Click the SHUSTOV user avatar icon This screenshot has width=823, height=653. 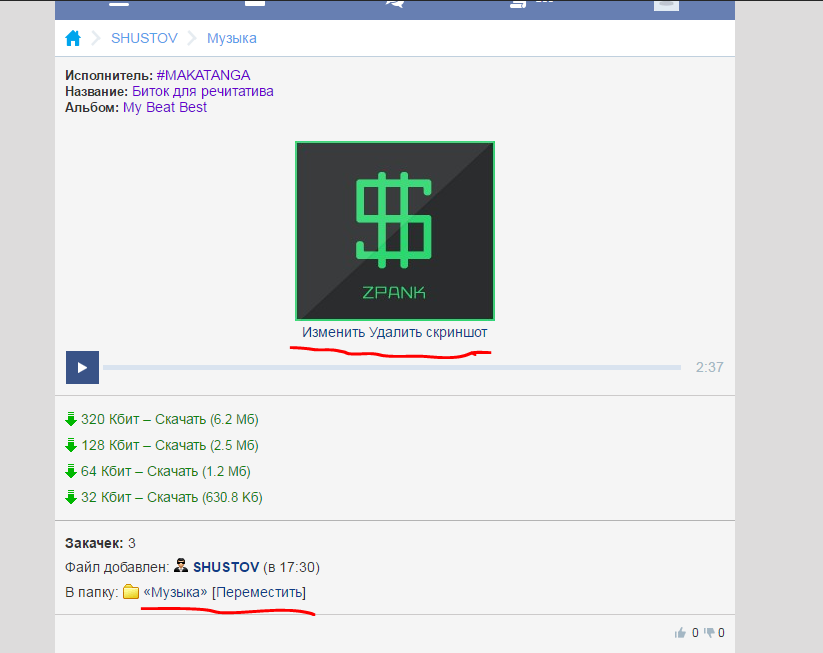coord(181,567)
